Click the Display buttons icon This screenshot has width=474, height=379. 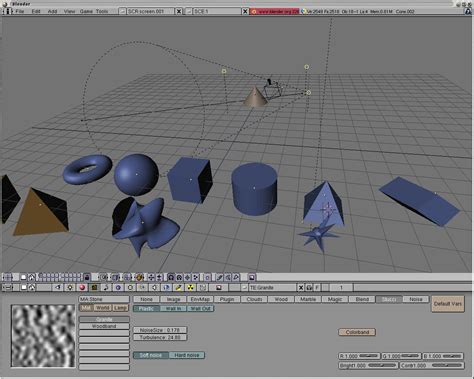click(219, 287)
